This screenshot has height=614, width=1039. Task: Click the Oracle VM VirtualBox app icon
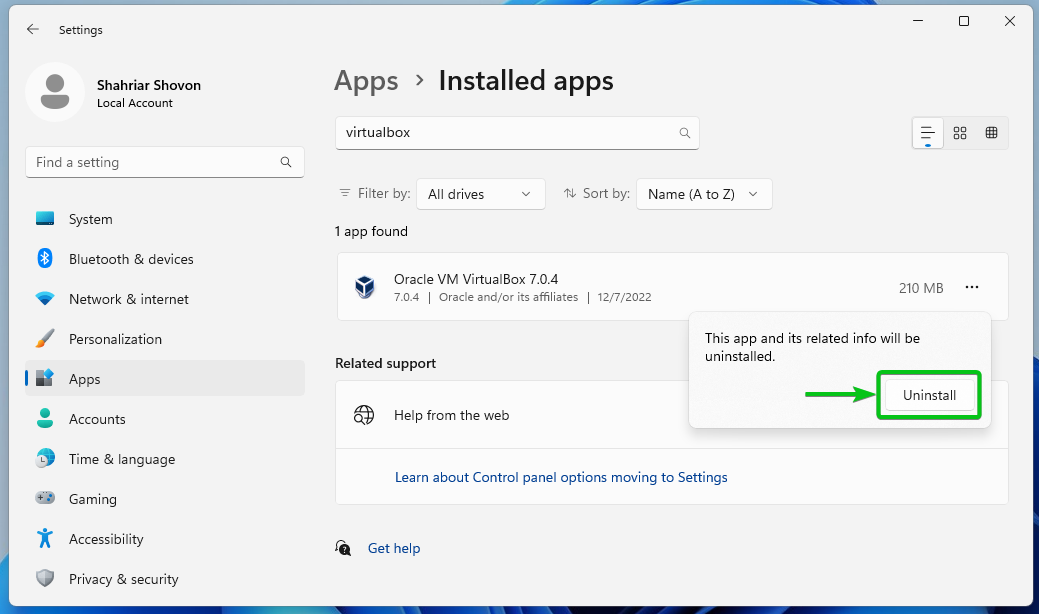365,288
